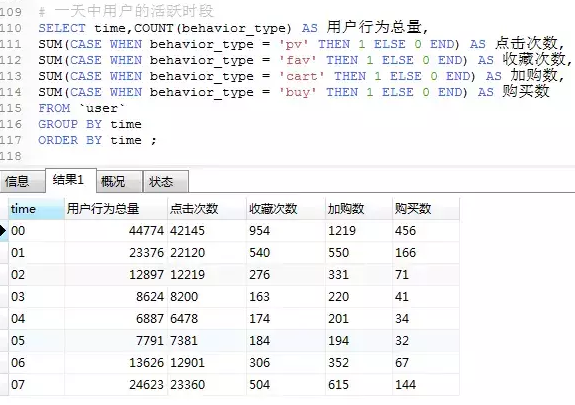Click cell value 44774
575x405 pixels.
click(x=146, y=231)
